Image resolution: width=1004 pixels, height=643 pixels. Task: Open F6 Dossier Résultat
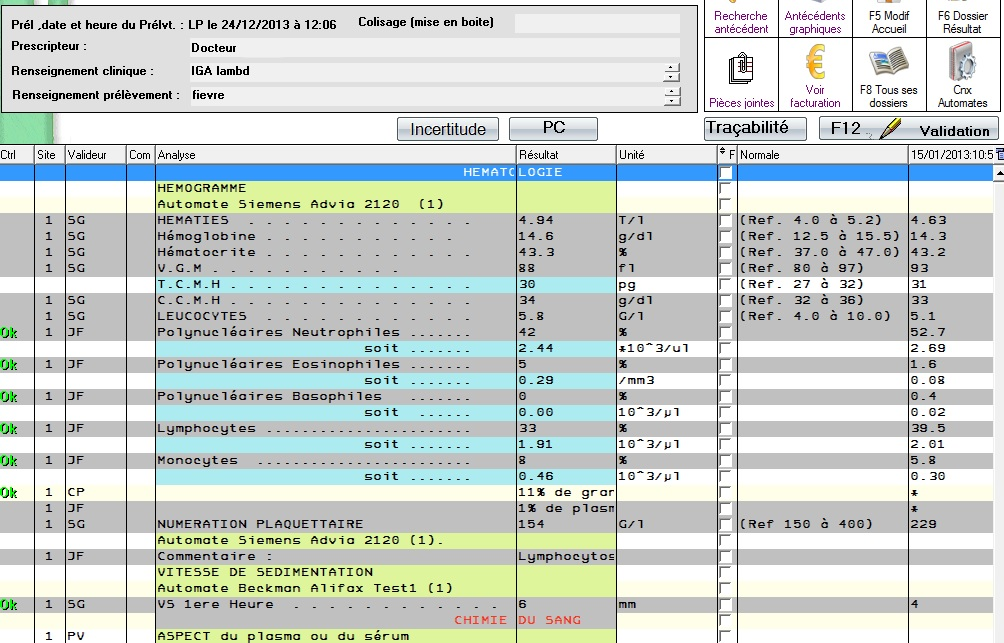(962, 20)
